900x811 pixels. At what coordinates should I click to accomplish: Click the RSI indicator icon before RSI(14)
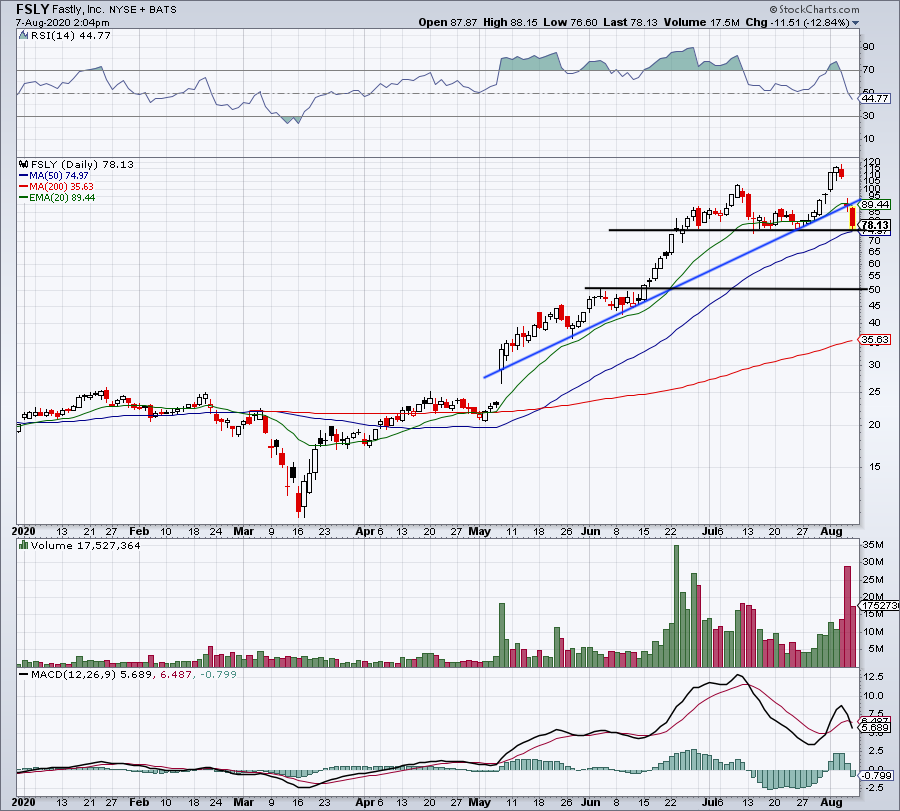click(24, 36)
